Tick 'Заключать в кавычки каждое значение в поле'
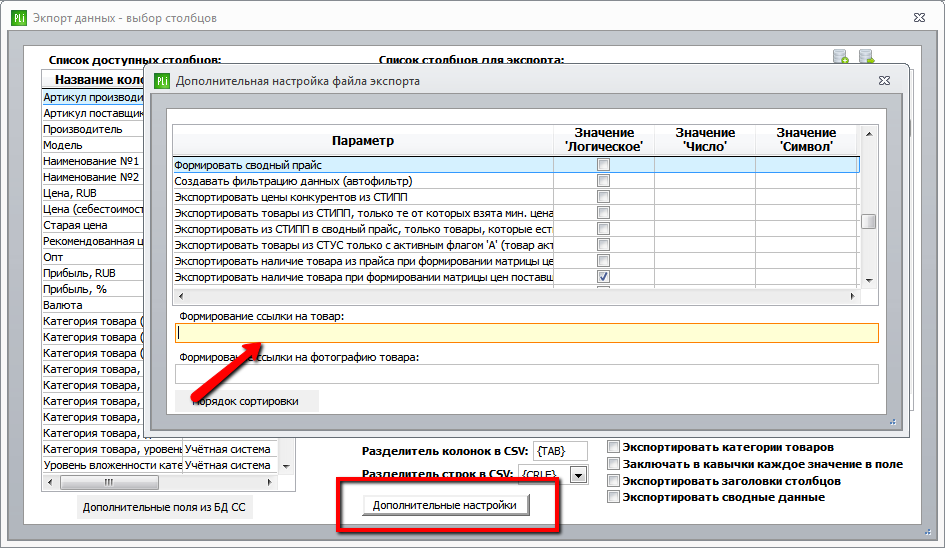945x548 pixels. click(614, 464)
